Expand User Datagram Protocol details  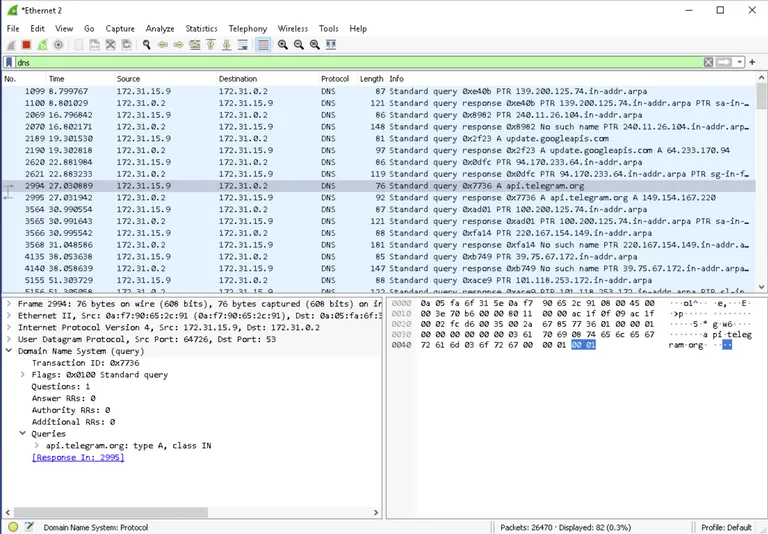tap(9, 339)
